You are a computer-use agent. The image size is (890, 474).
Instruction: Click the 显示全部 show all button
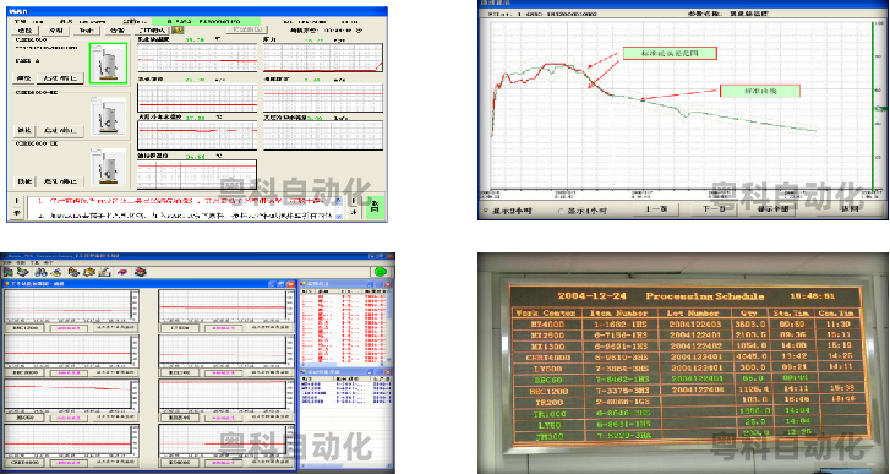[775, 211]
